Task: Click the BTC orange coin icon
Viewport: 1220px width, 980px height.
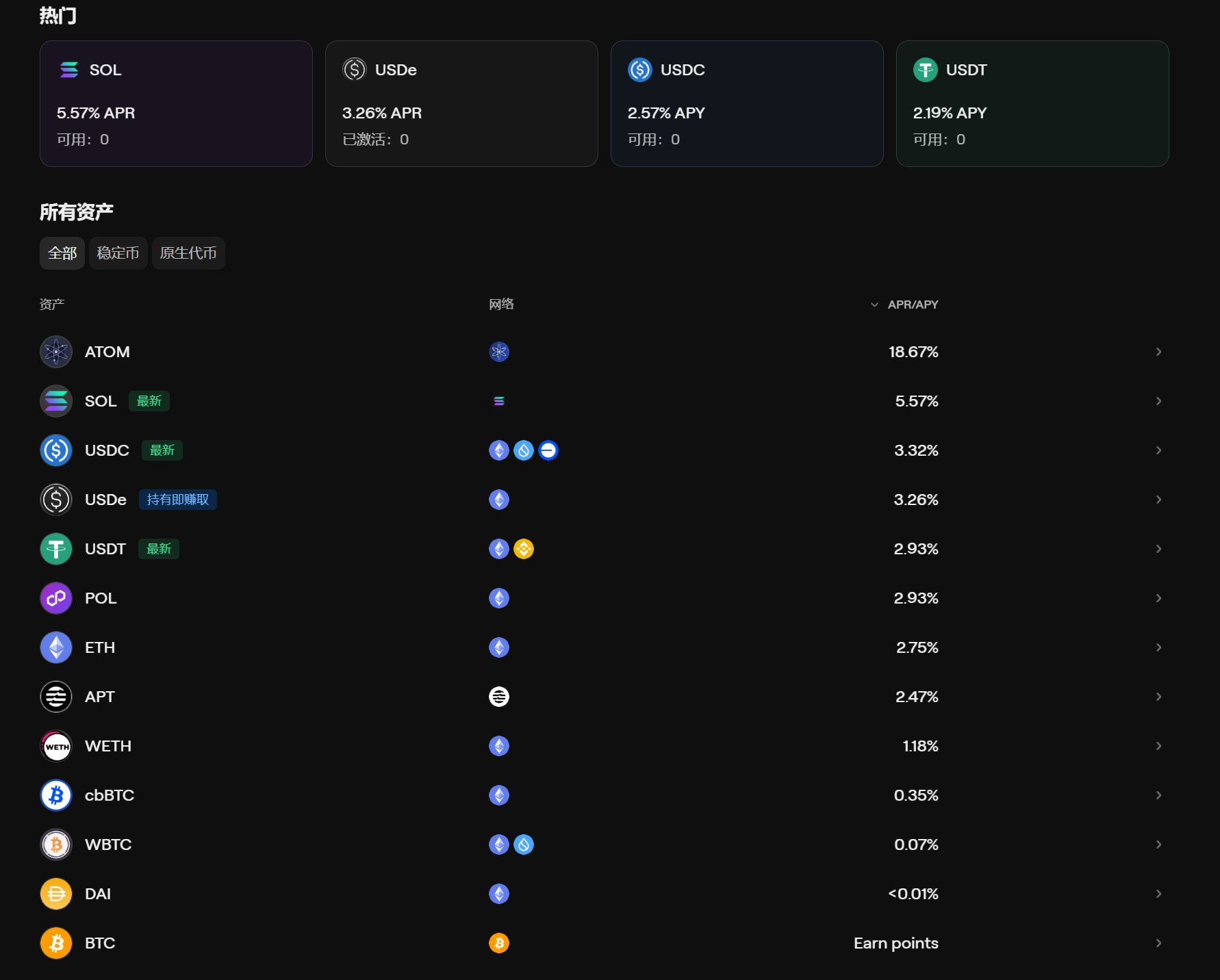Action: (x=56, y=943)
